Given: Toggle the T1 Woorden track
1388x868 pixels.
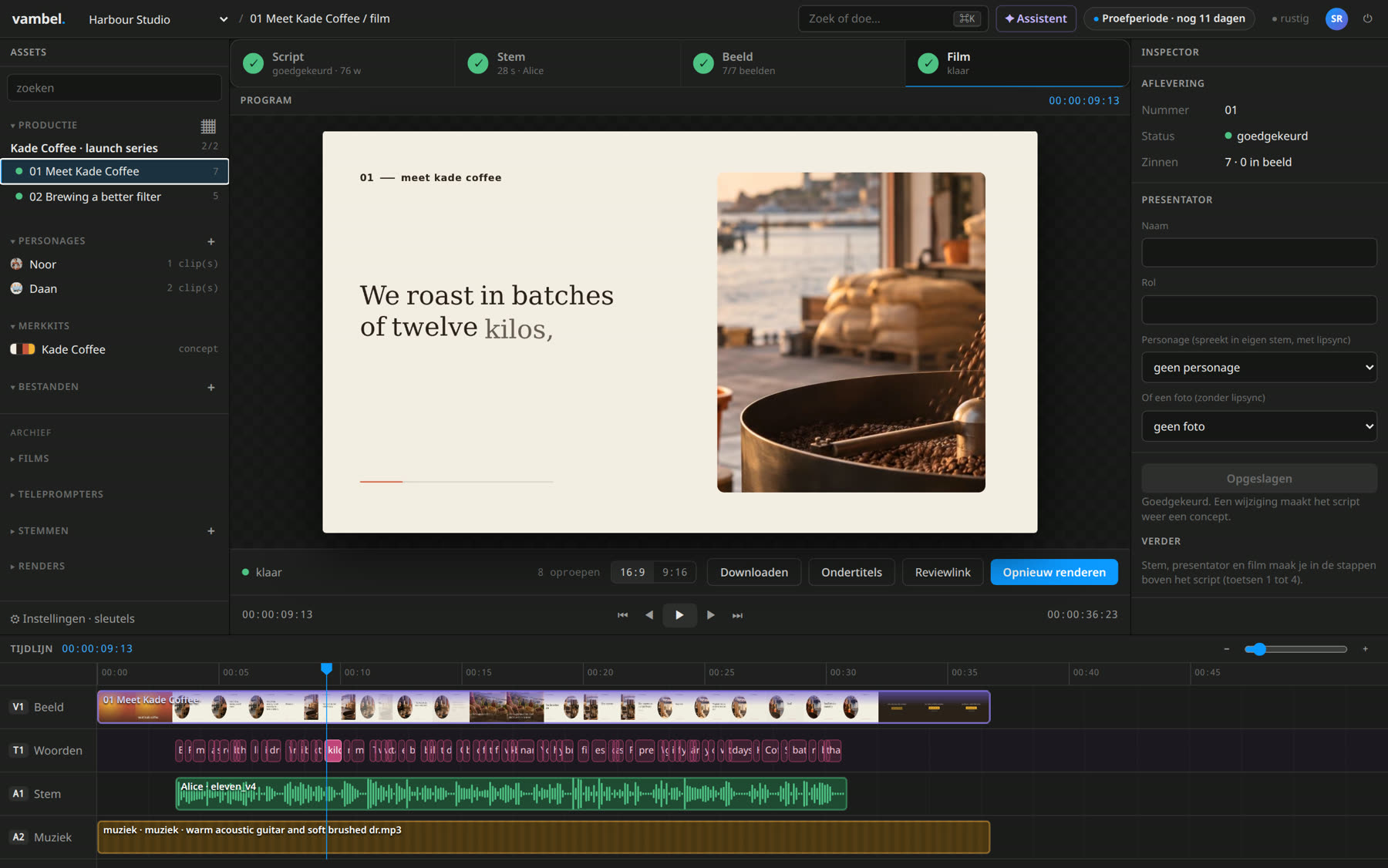Looking at the screenshot, I should click(x=19, y=750).
